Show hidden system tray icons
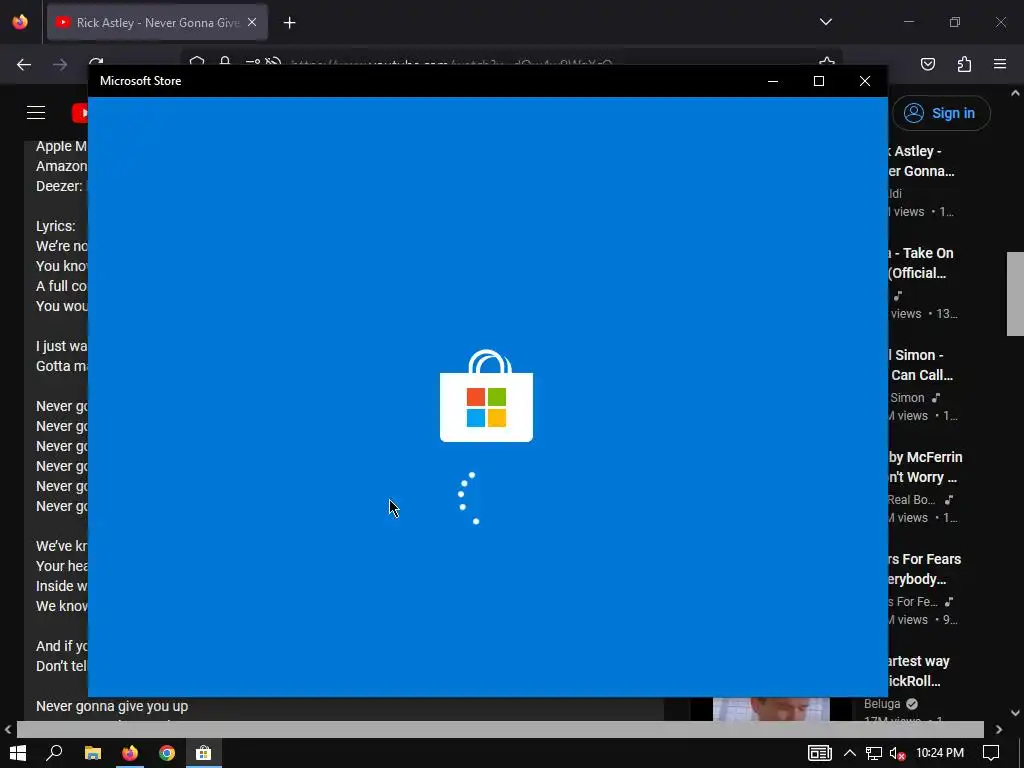The image size is (1024, 768). (850, 753)
